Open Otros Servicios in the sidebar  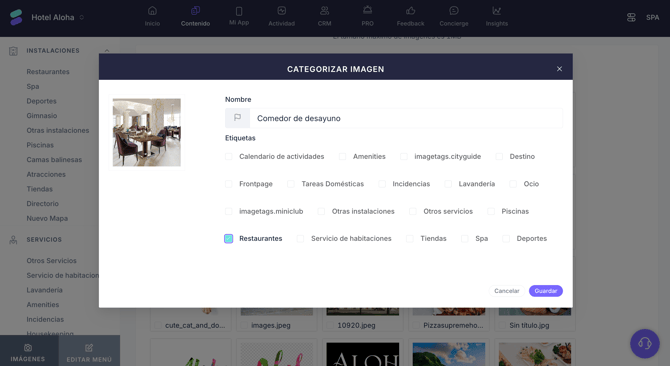(52, 261)
